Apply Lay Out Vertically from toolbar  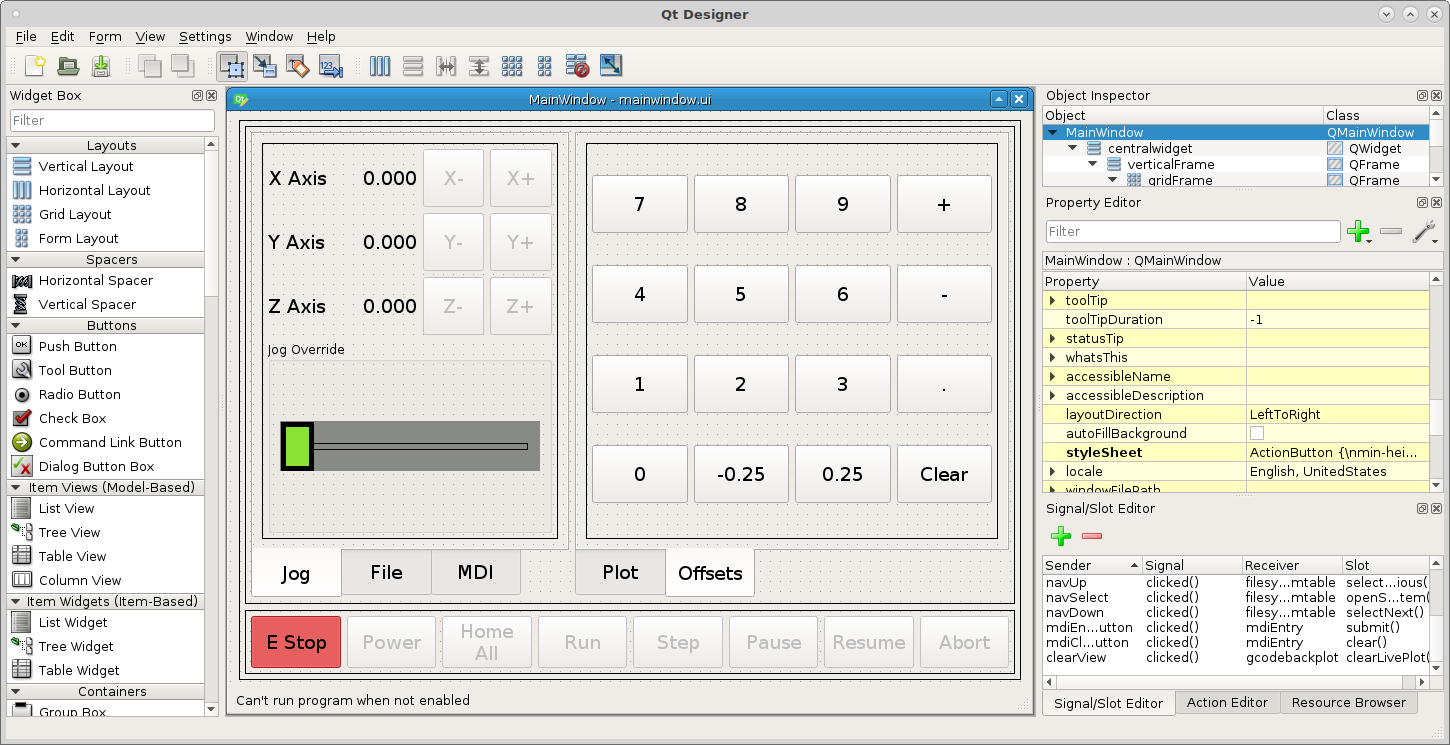(x=413, y=66)
